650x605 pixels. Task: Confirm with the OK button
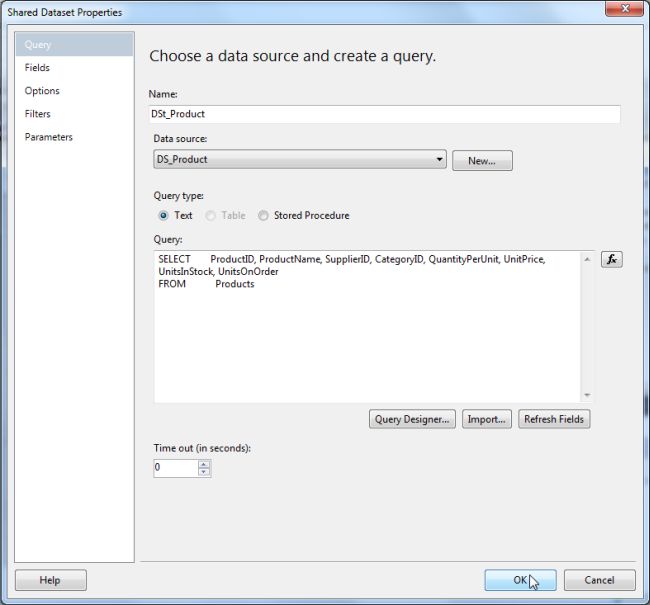(520, 580)
